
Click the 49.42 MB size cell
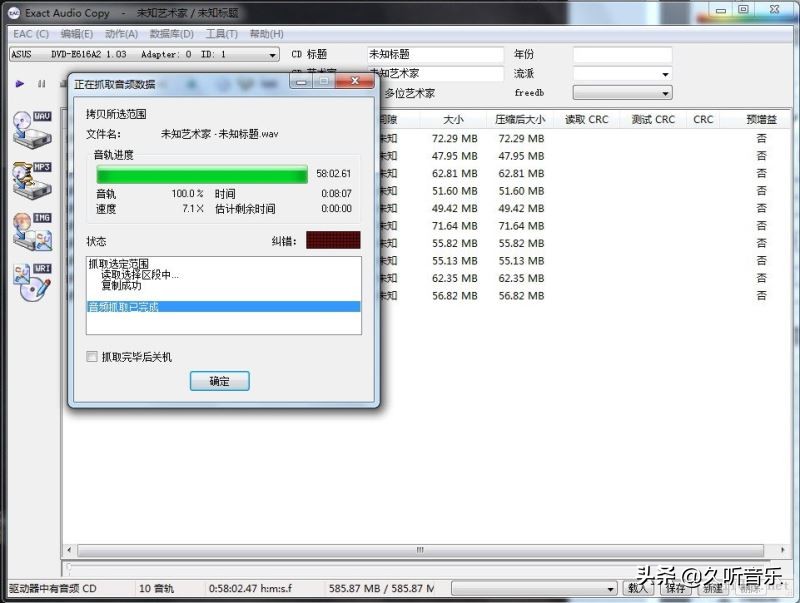(x=455, y=208)
